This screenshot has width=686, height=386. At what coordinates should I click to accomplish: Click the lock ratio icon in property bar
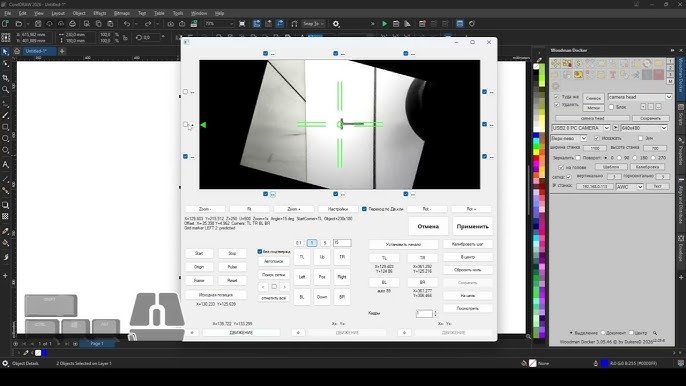[x=125, y=38]
